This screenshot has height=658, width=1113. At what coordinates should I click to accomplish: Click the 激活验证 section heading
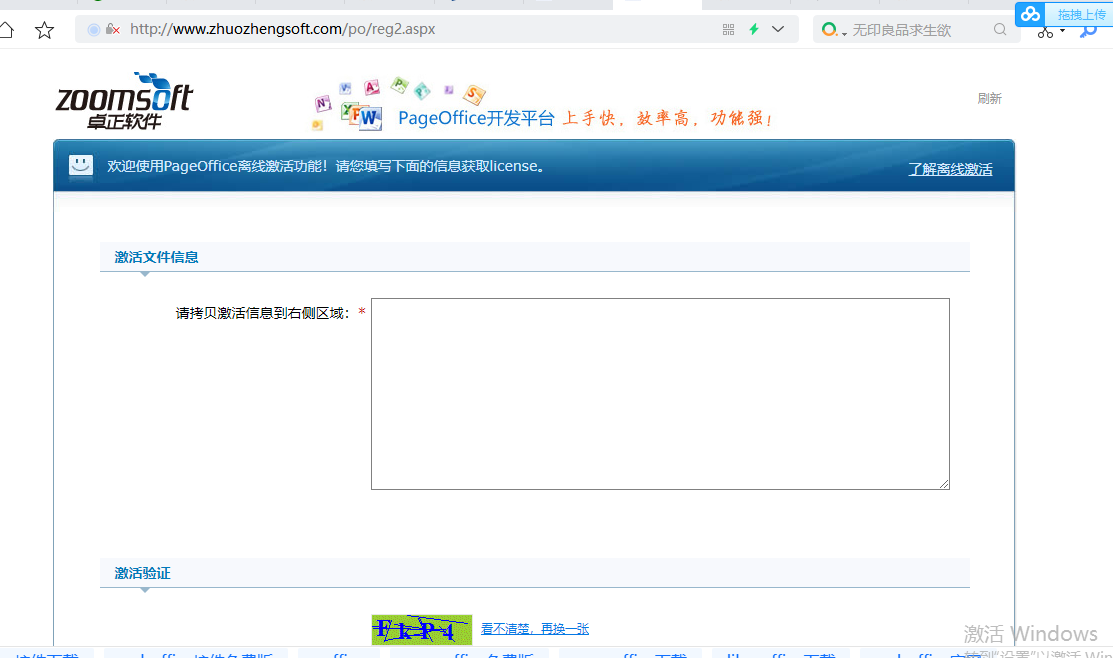pos(143,573)
